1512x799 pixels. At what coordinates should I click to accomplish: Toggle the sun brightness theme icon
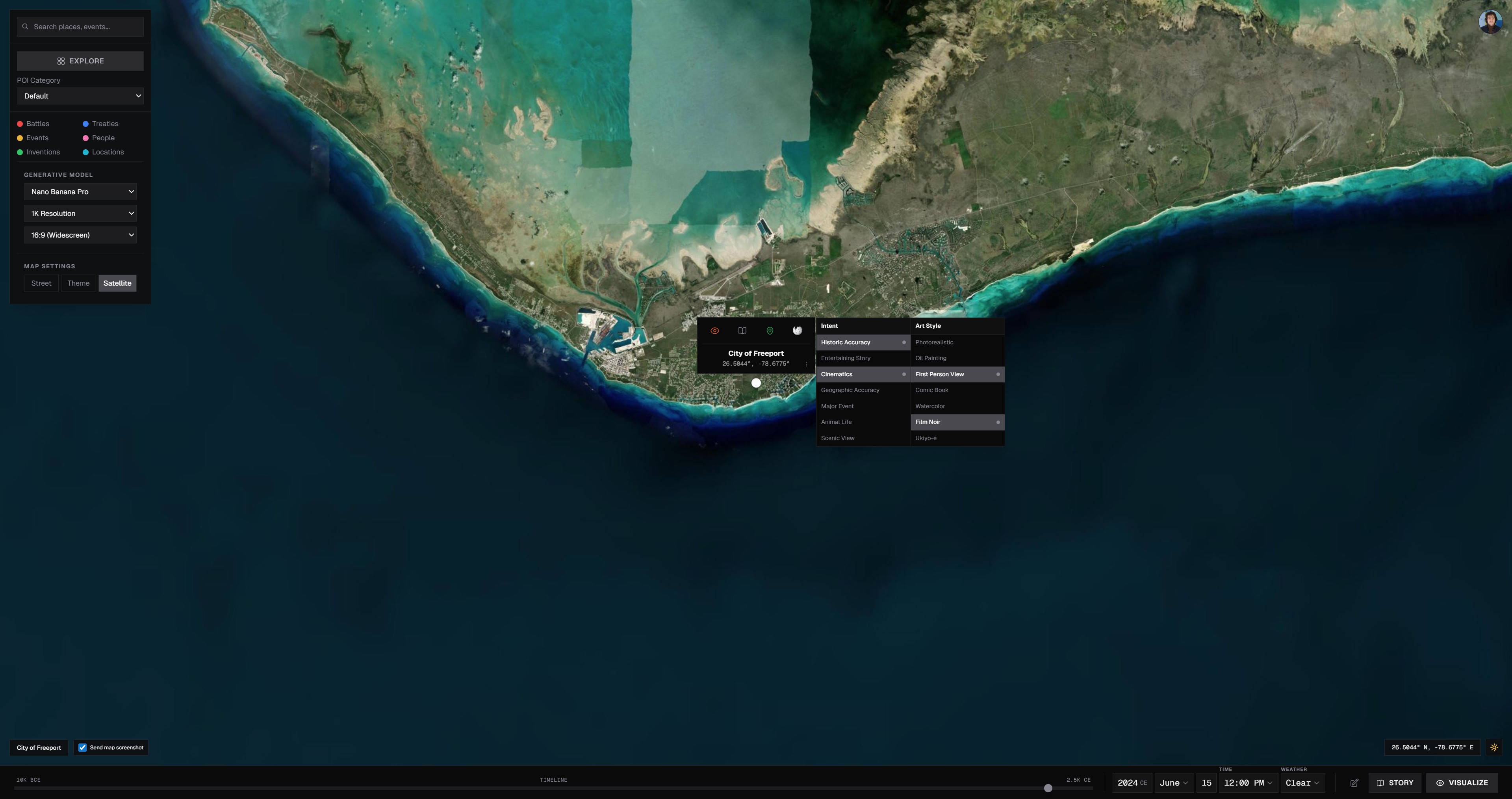(x=1494, y=747)
